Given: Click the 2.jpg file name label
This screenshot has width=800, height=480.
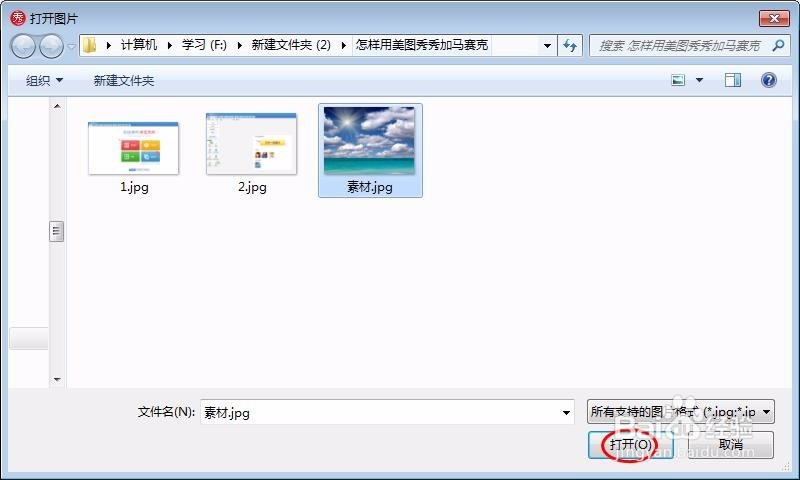Looking at the screenshot, I should coord(252,187).
